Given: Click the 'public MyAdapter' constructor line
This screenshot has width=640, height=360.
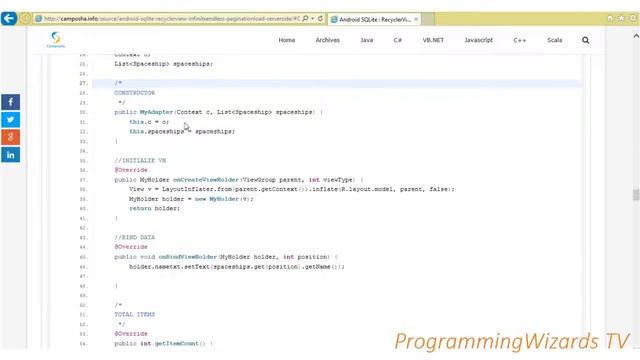Looking at the screenshot, I should (218, 112).
